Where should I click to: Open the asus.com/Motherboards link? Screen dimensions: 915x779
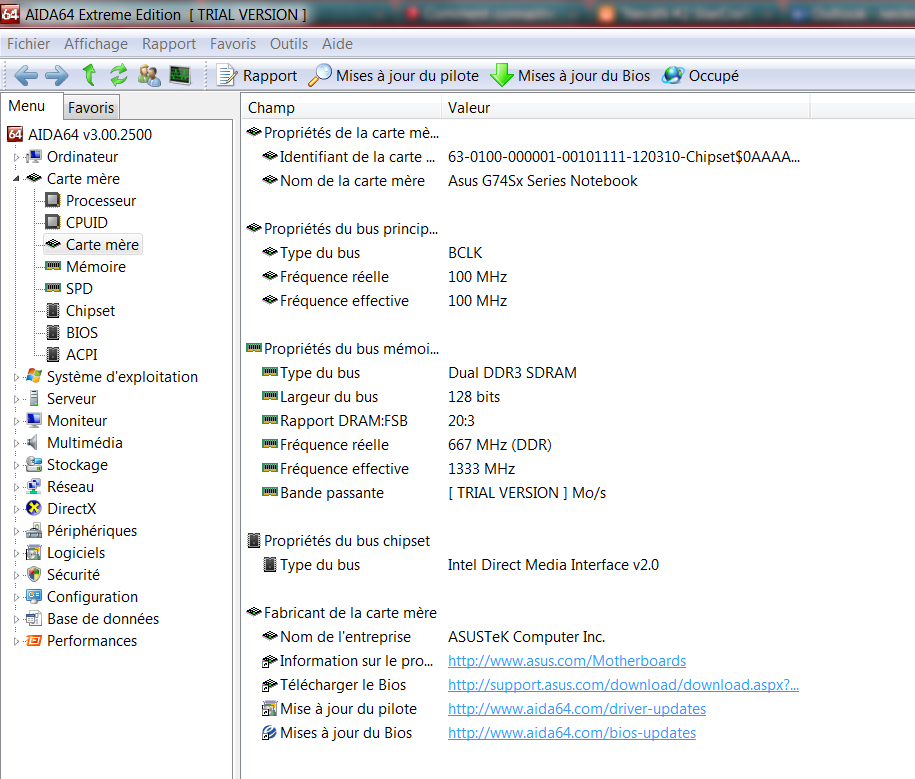pos(567,661)
